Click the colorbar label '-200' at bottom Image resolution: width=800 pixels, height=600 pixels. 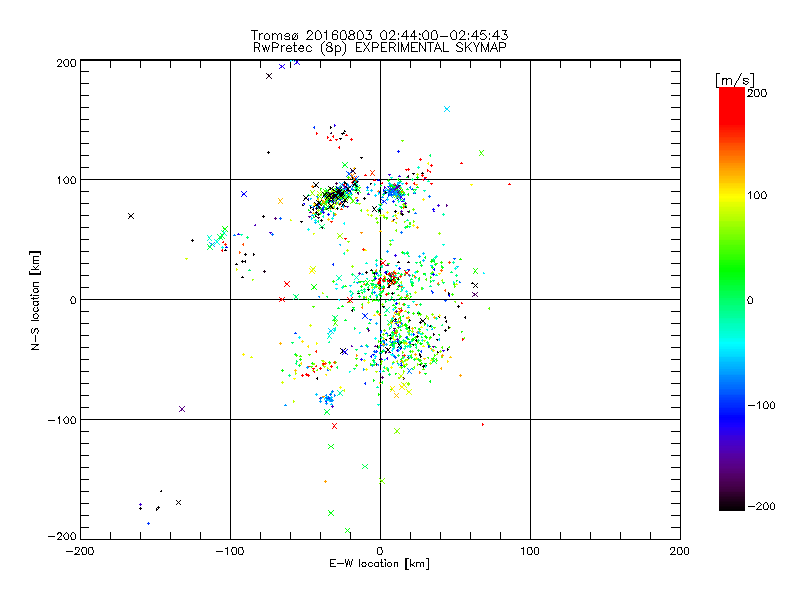(761, 506)
